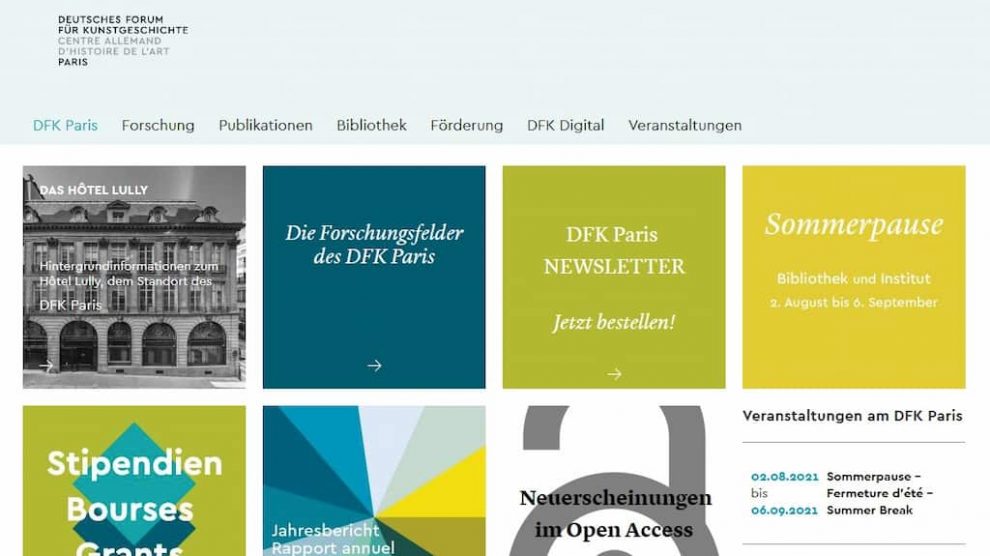Open the Stipendien Bourses Grants tile
Viewport: 990px width, 556px height.
click(x=134, y=481)
